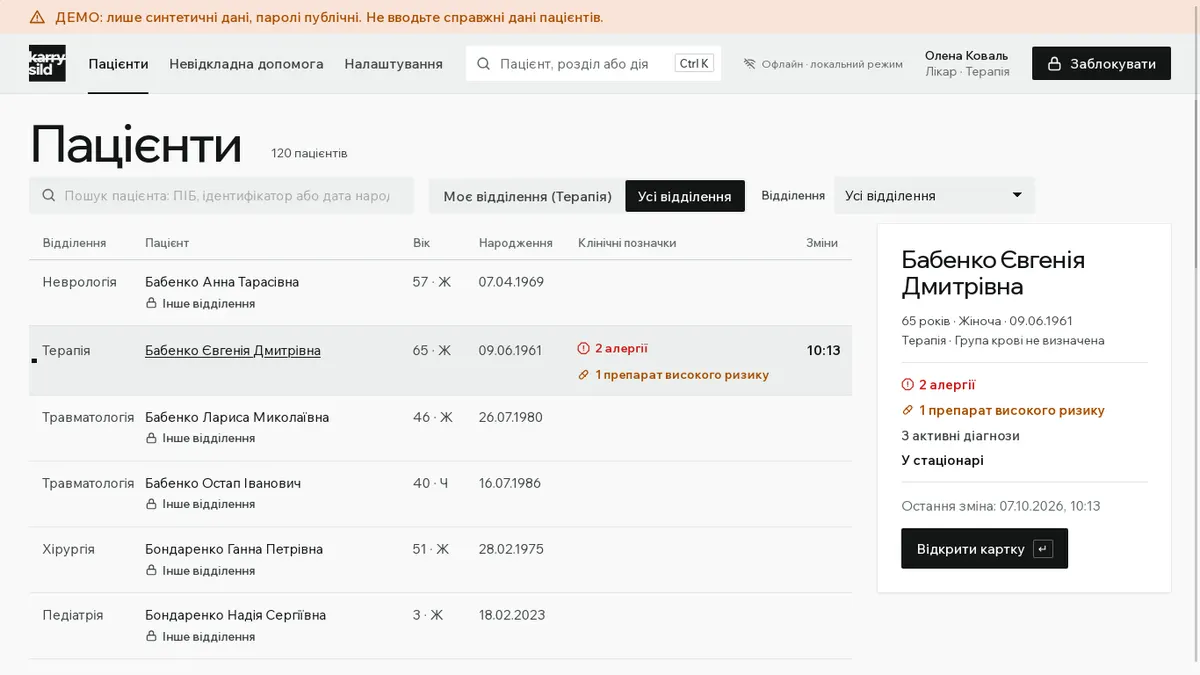Click the lock icon under Бабенко Анна Тарасівна
The image size is (1200, 675).
[152, 304]
